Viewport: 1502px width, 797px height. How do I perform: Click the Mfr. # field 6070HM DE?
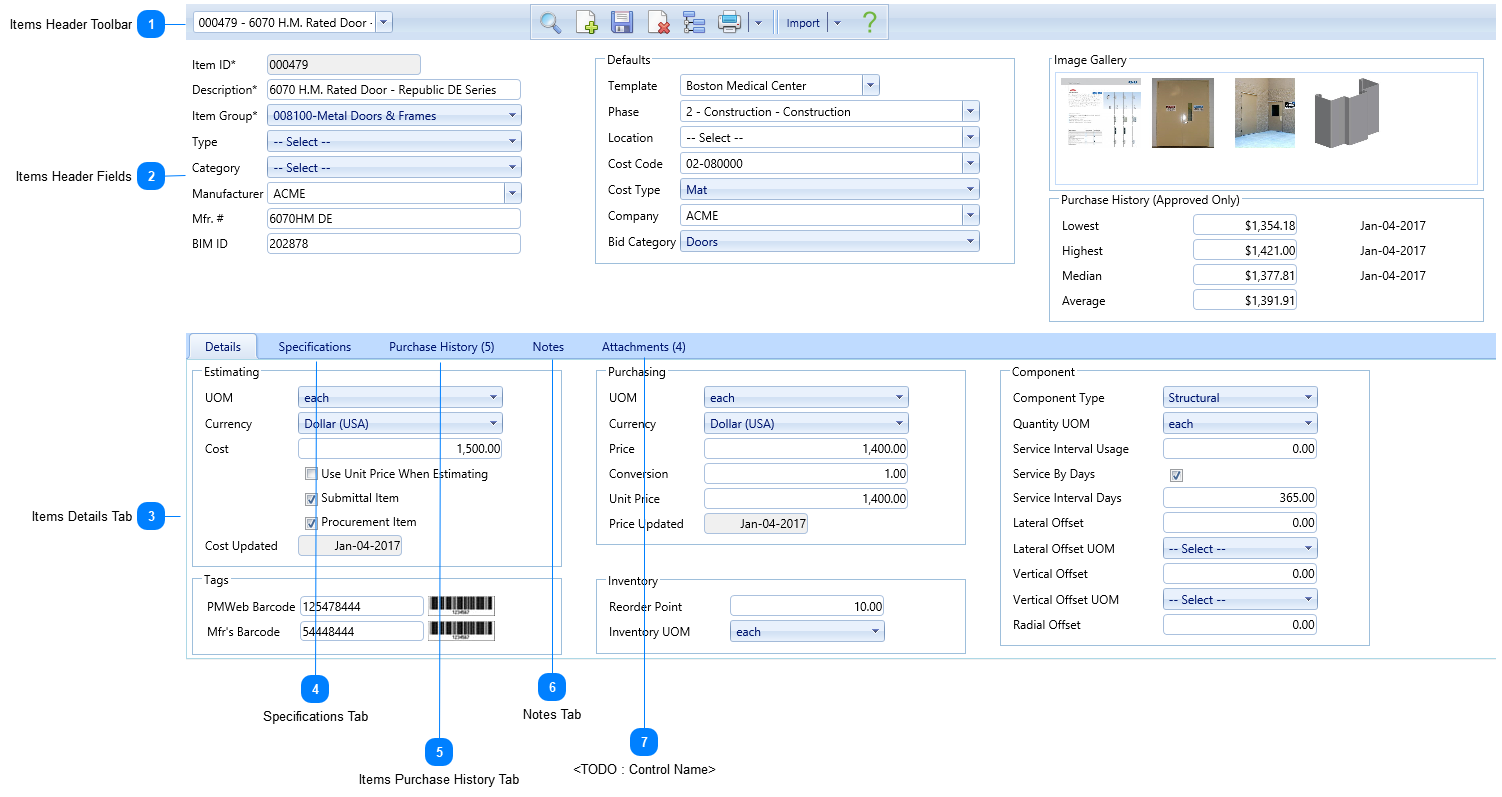(x=394, y=219)
